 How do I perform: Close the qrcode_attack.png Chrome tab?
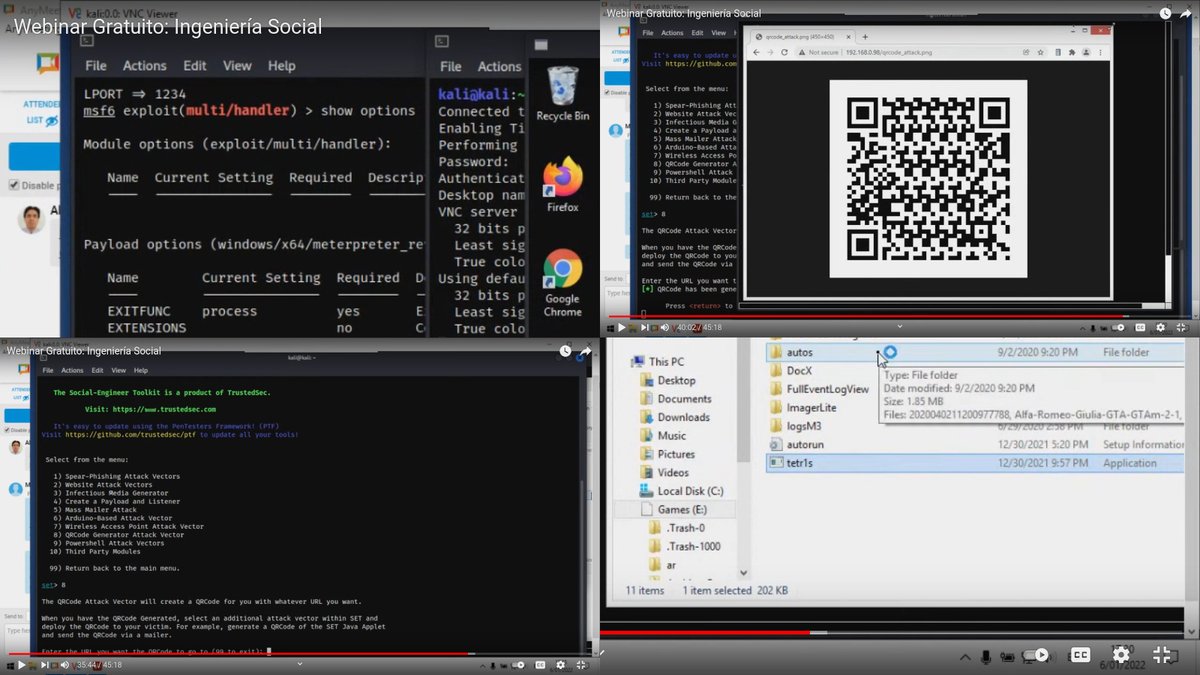point(848,37)
